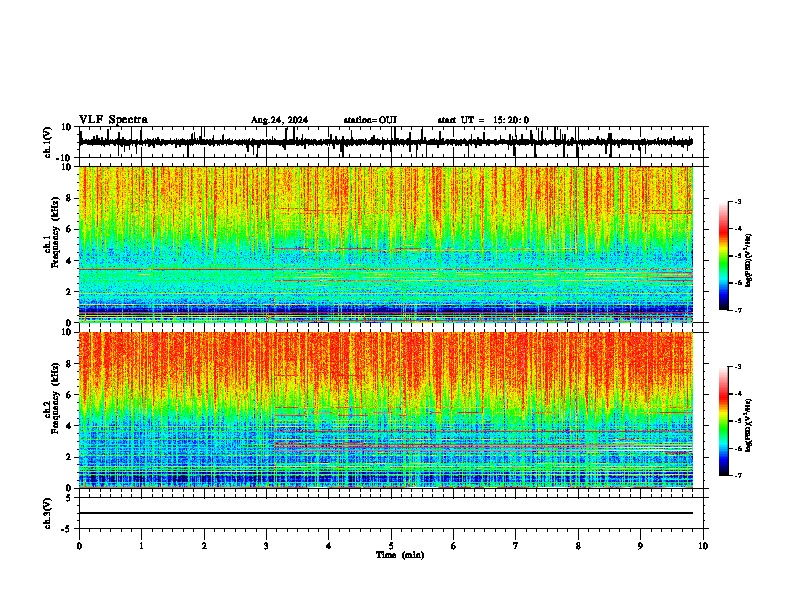Click the "-7" label on ch.2 color bar
Viewport: 792px width, 612px height.
click(738, 476)
